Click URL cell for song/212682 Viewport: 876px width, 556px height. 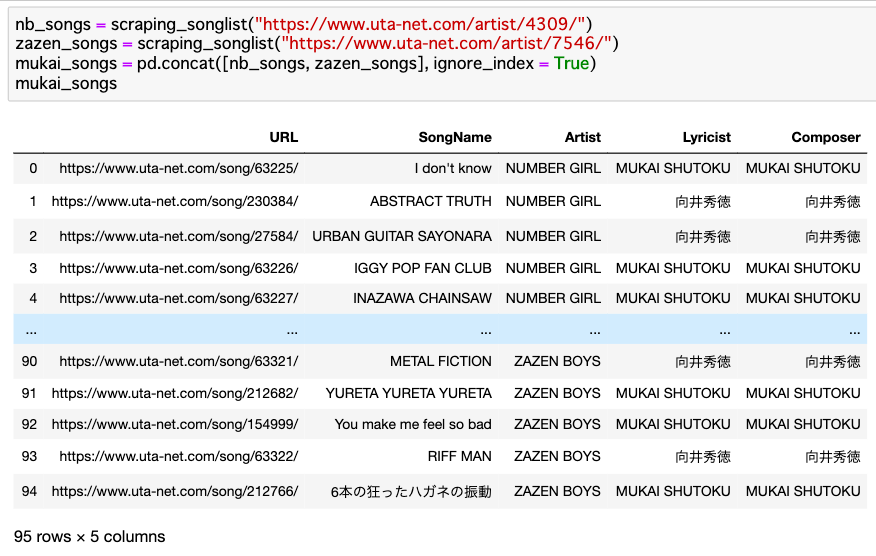[x=175, y=393]
